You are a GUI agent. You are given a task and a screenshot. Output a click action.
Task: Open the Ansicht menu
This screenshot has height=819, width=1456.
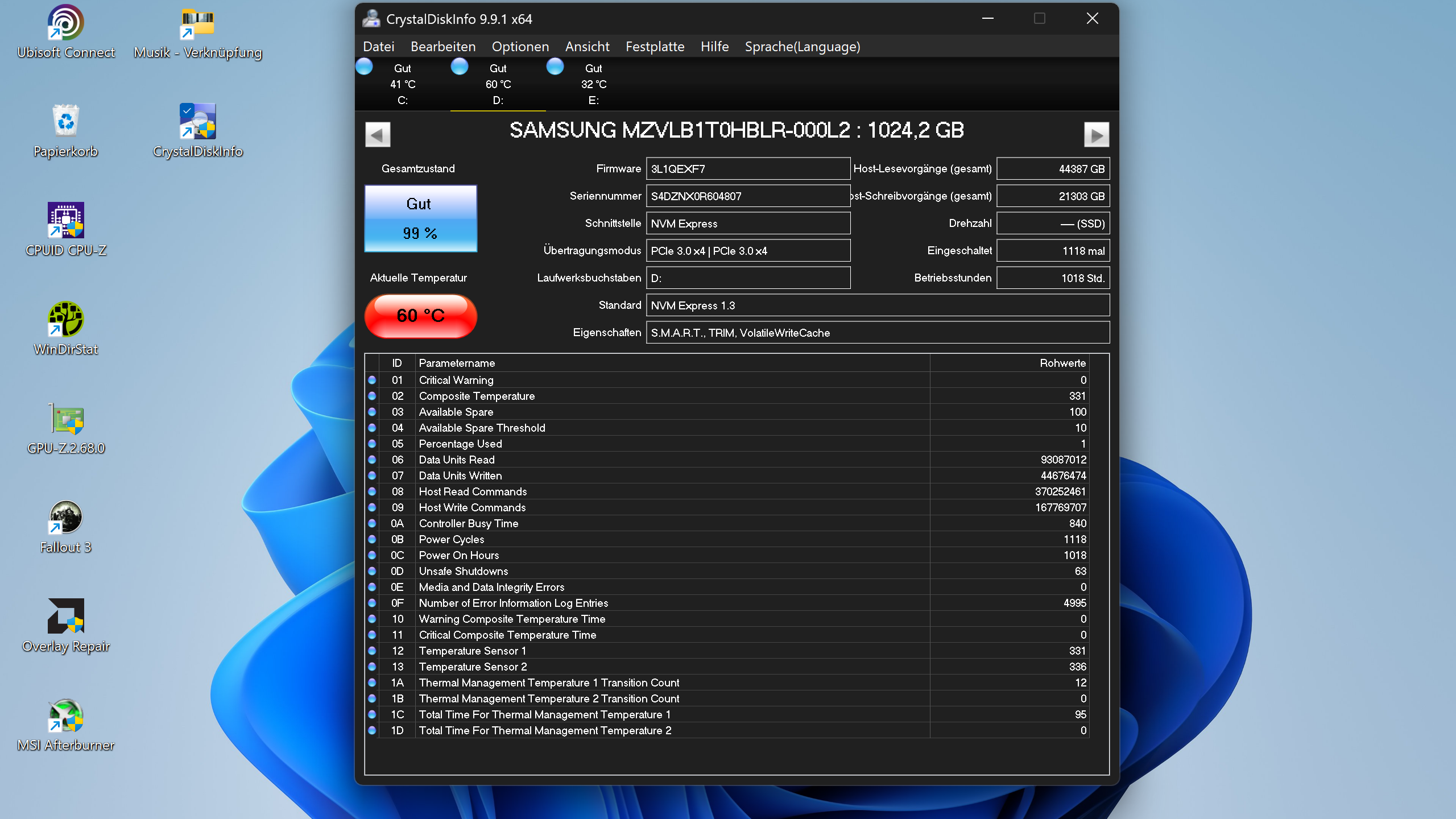pos(587,47)
